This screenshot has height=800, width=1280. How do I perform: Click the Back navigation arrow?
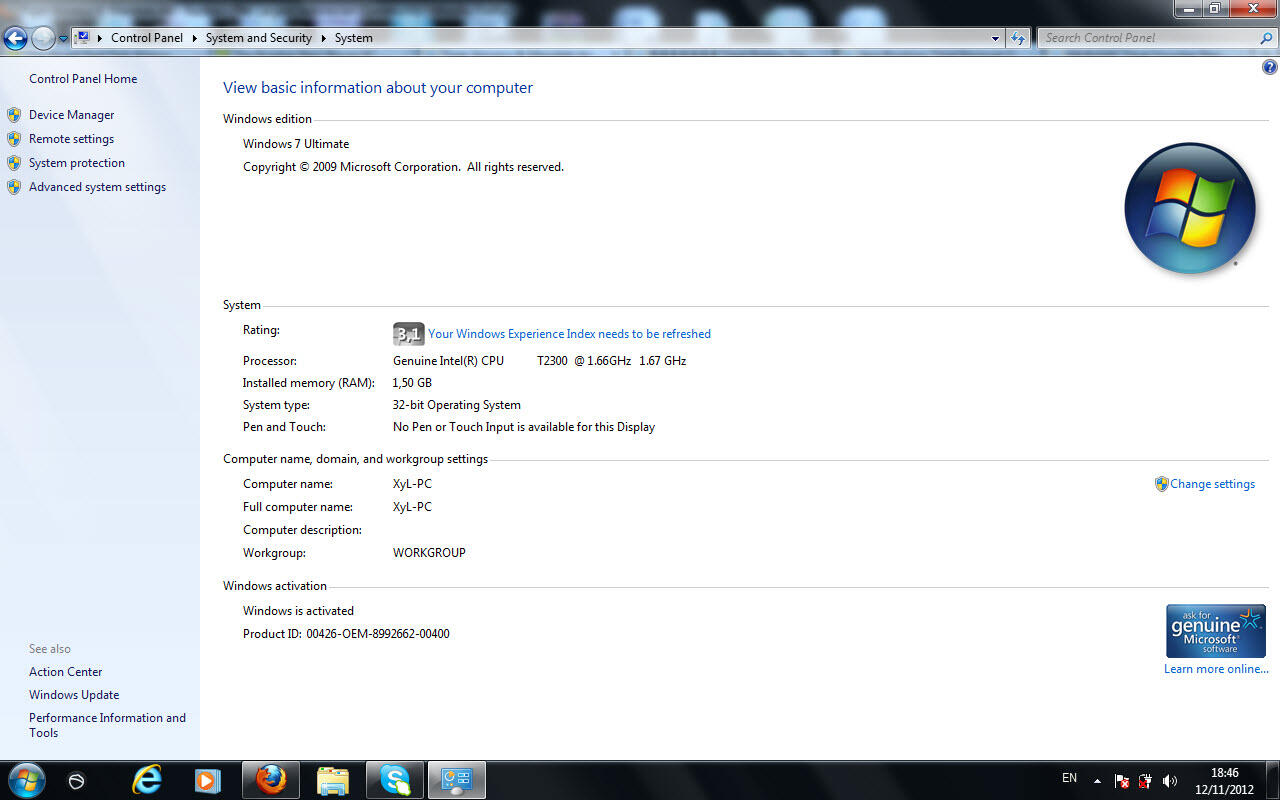(15, 39)
